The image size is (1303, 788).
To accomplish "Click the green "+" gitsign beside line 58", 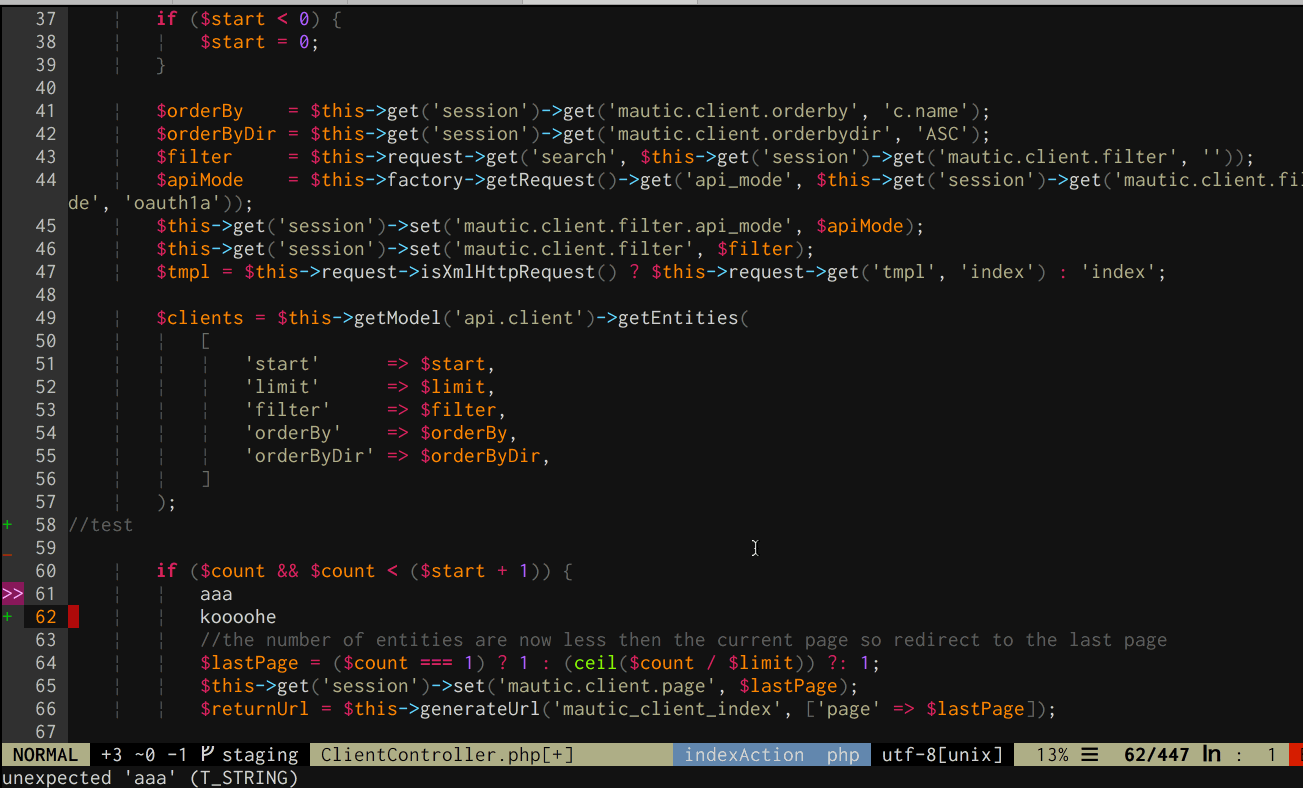I will [6, 524].
